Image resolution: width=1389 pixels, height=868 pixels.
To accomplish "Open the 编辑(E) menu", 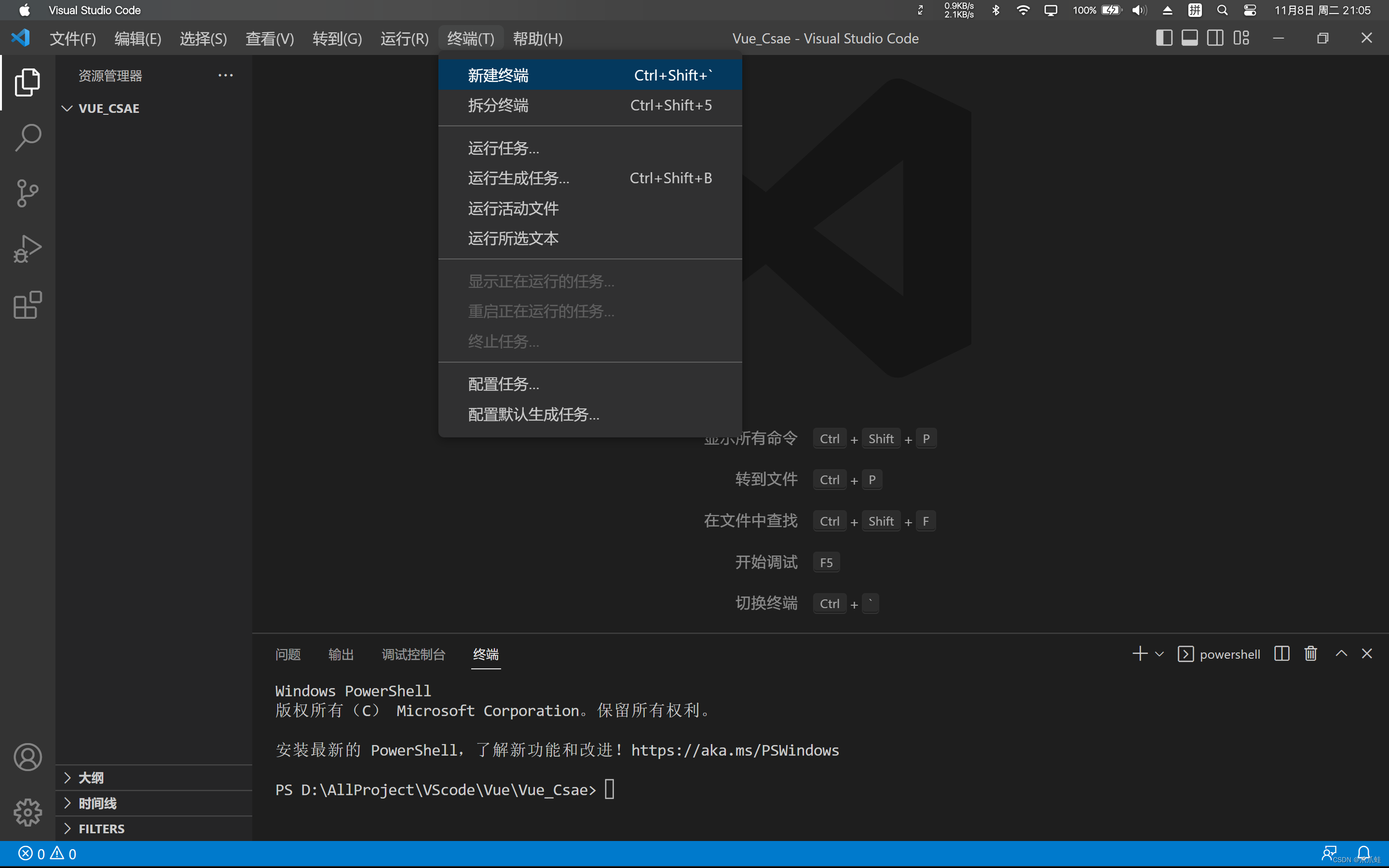I will [138, 39].
